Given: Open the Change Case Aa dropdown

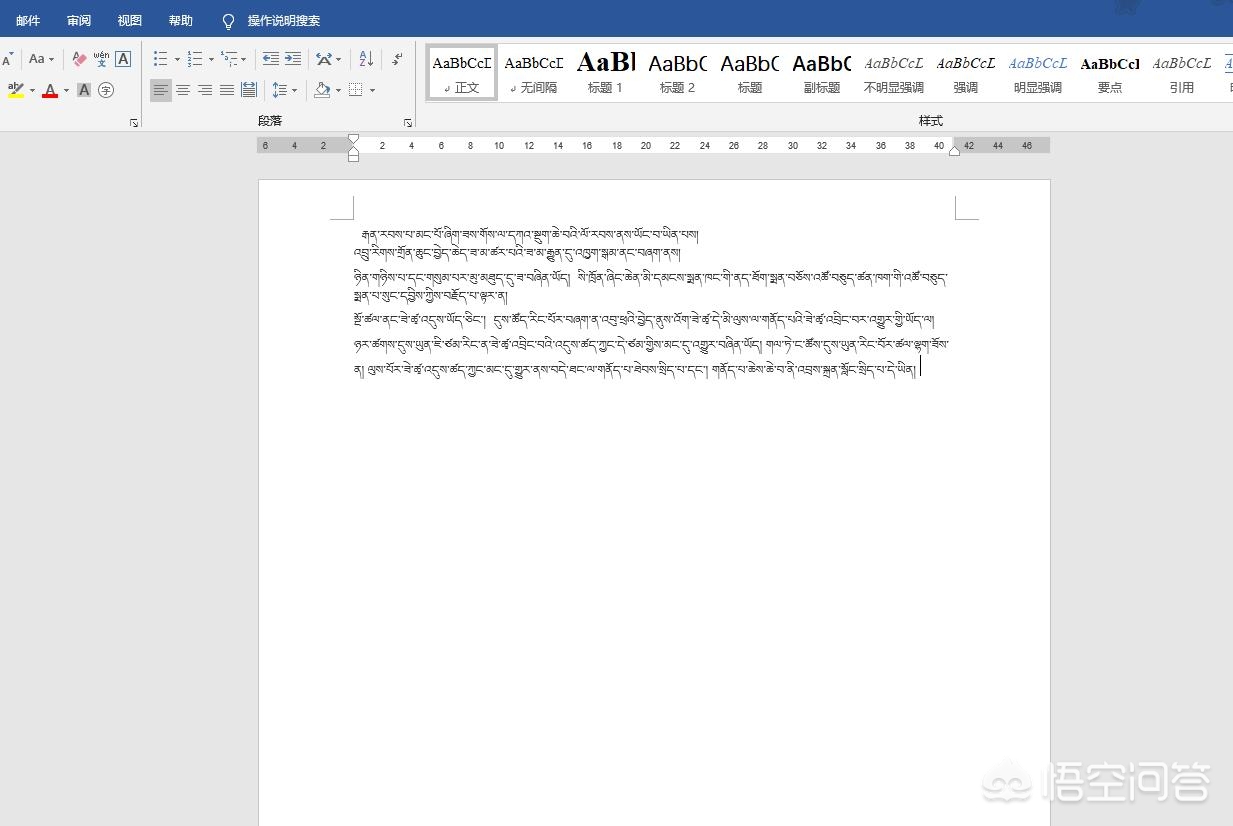Looking at the screenshot, I should [x=41, y=59].
